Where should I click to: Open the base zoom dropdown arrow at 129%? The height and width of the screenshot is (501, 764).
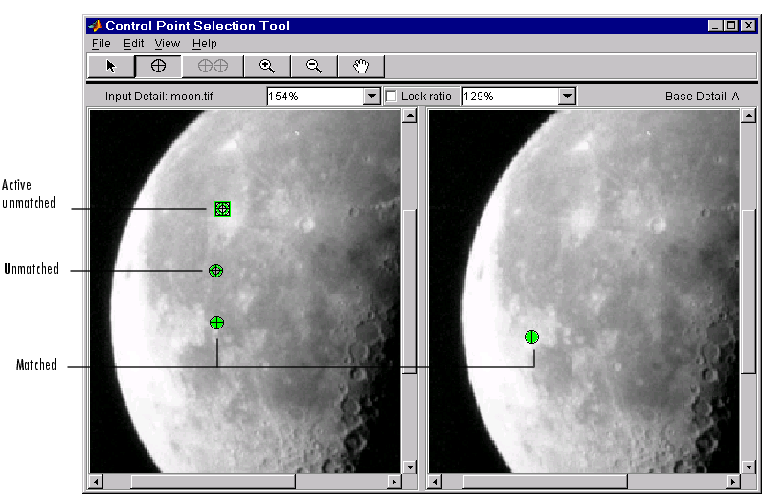[x=567, y=96]
